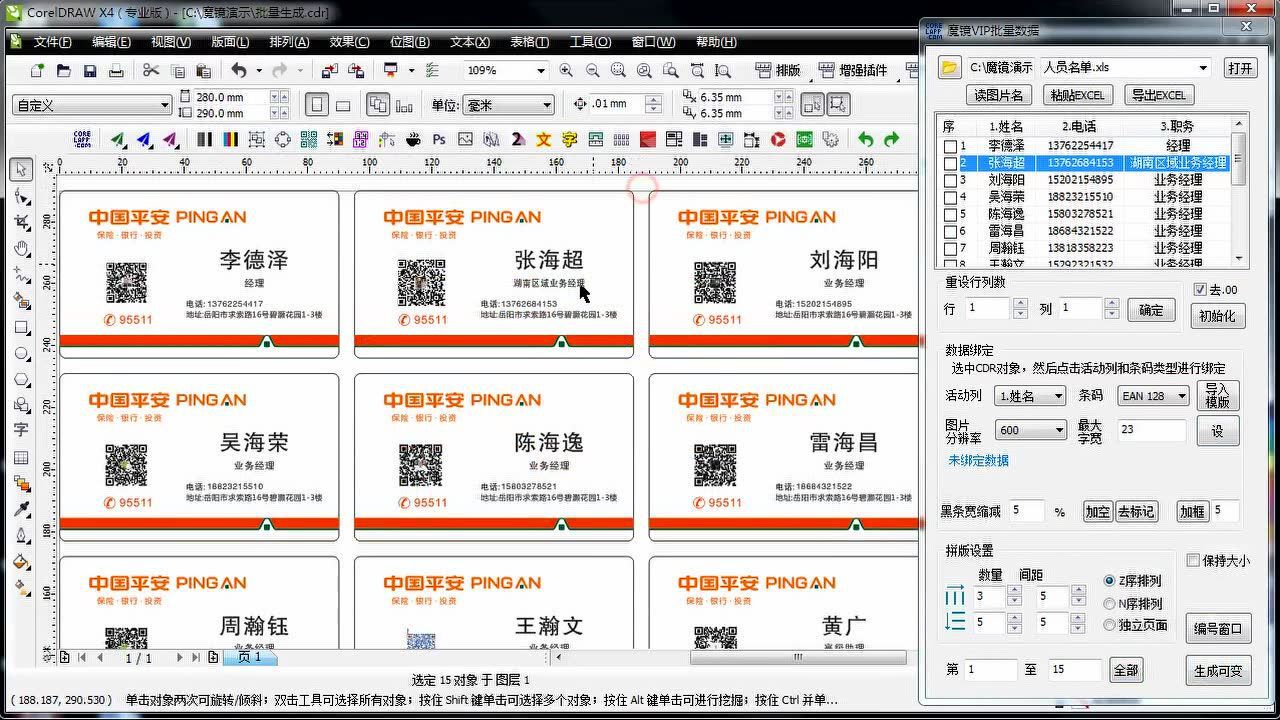Viewport: 1280px width, 720px height.
Task: Open the 人员名单.xls file dropdown
Action: [1204, 68]
